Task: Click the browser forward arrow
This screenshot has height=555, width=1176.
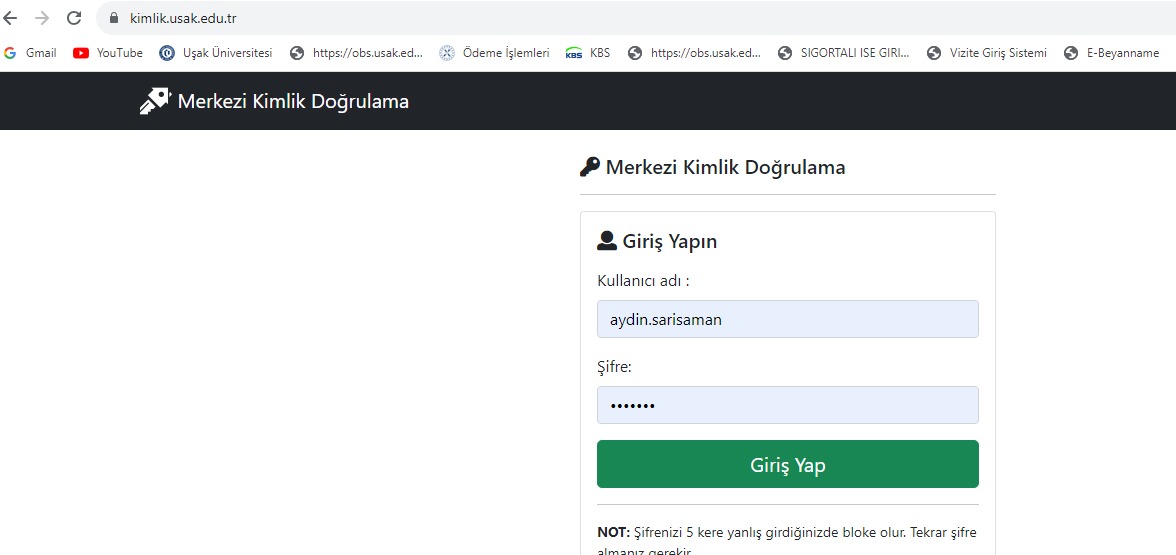Action: (42, 18)
